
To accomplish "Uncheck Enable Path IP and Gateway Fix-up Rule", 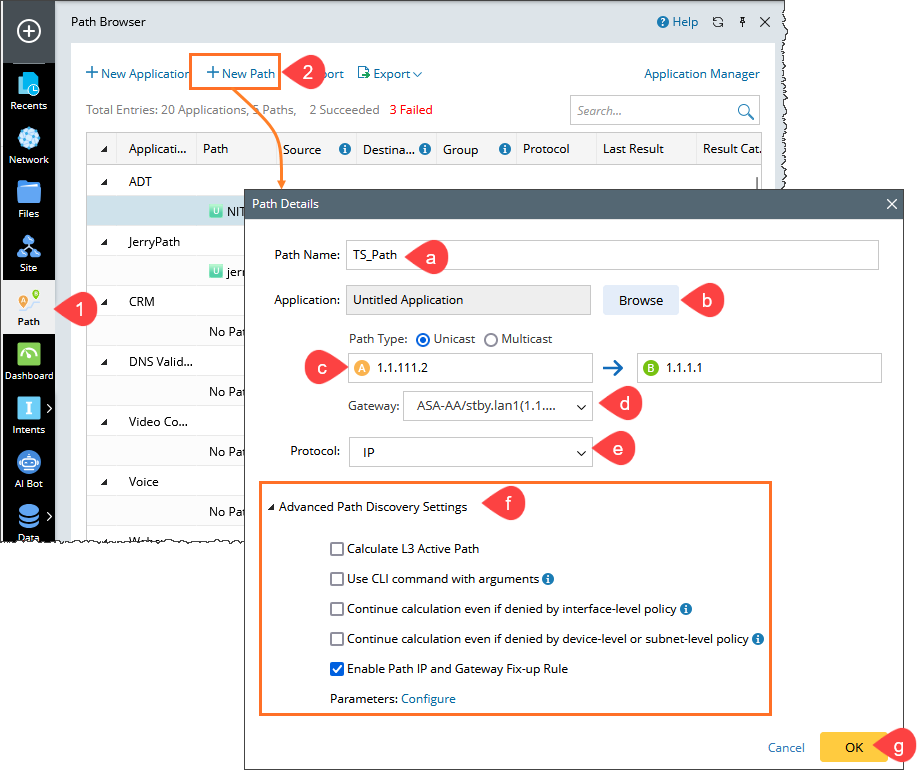I will click(337, 669).
